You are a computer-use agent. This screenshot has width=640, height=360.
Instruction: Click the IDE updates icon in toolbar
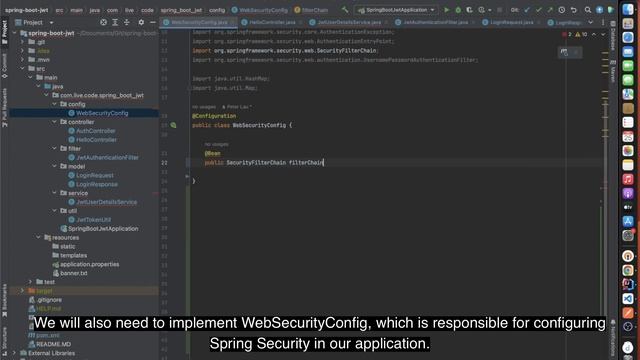[599, 10]
